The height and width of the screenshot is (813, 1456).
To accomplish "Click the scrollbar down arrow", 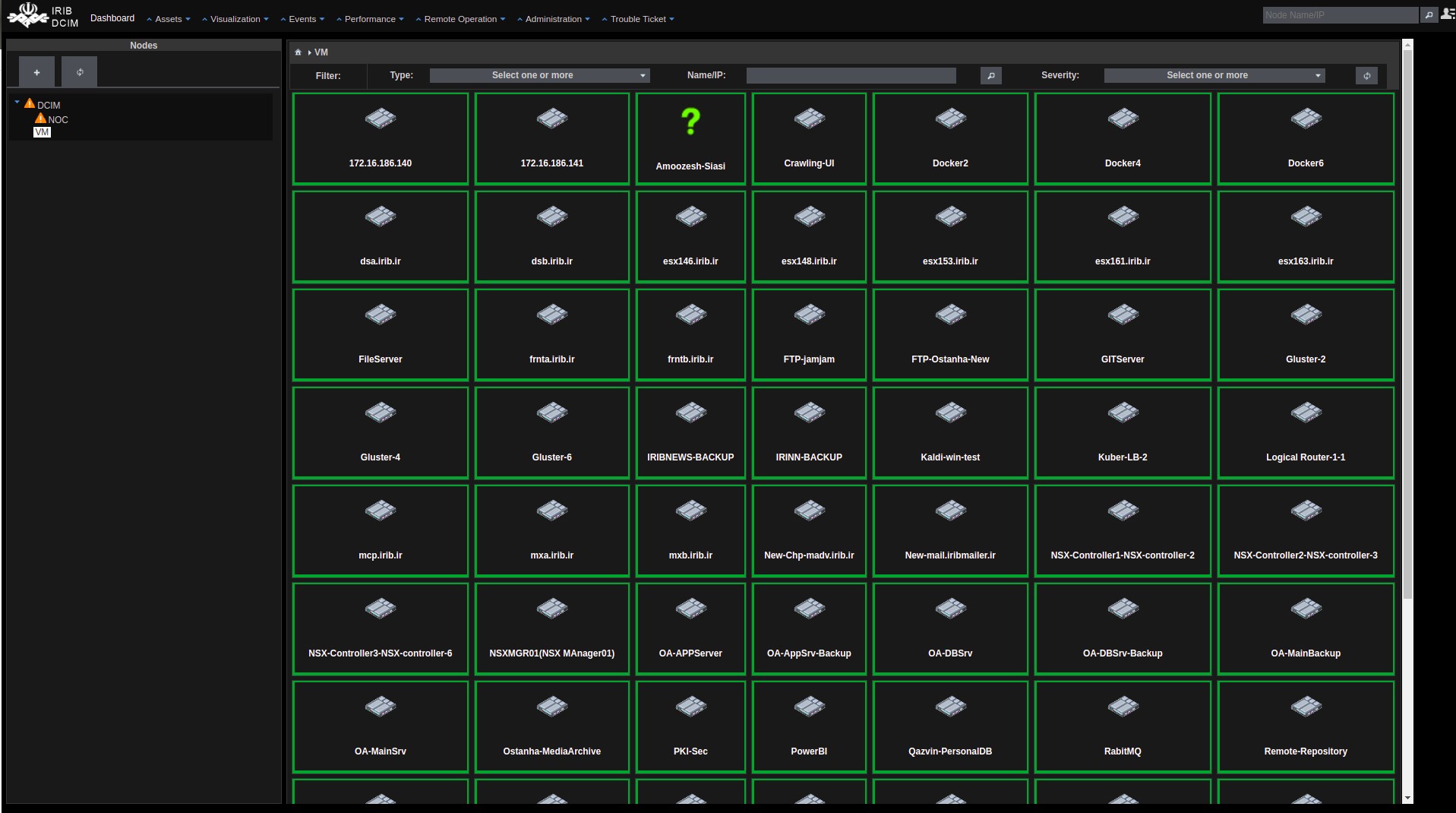I will click(1407, 798).
